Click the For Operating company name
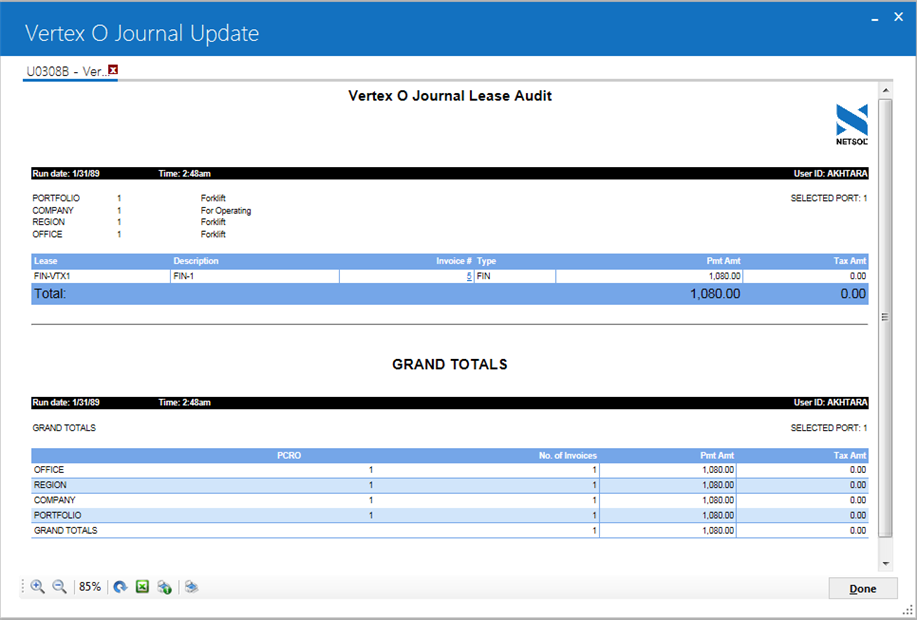917x620 pixels. (226, 211)
